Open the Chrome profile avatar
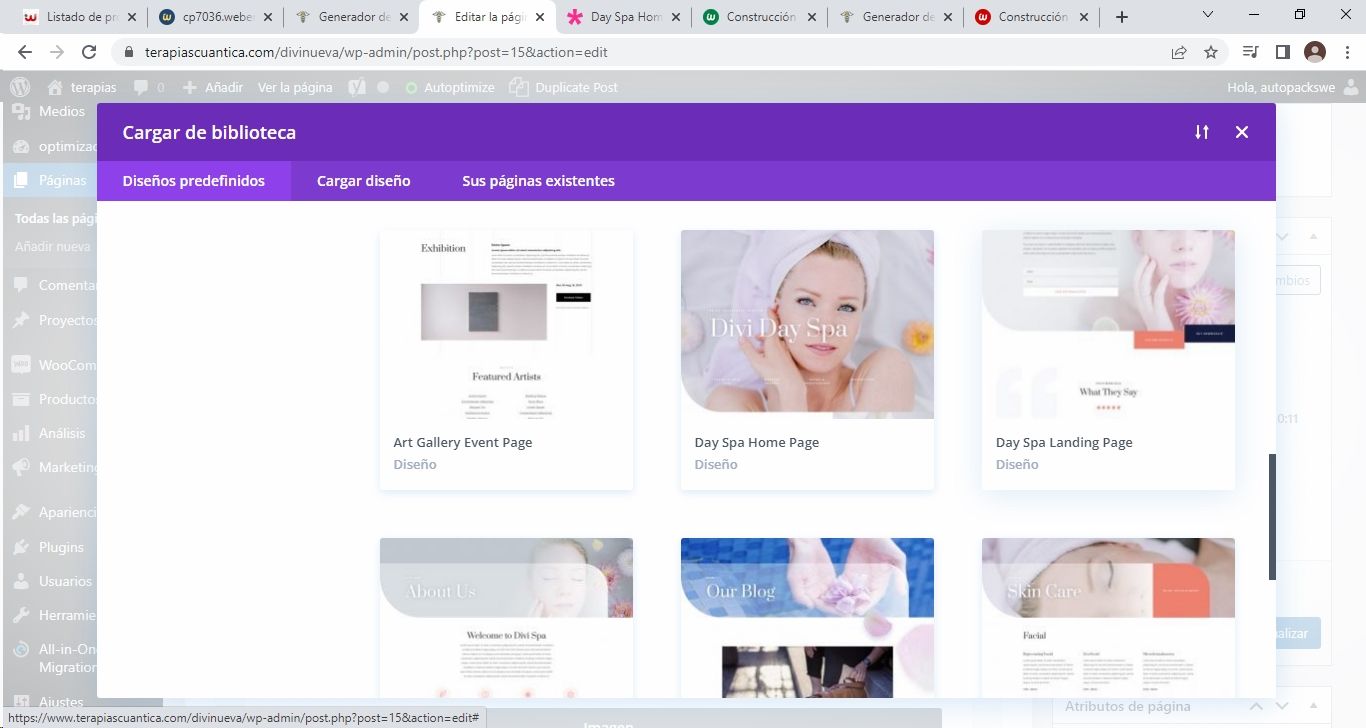1366x728 pixels. (1314, 52)
